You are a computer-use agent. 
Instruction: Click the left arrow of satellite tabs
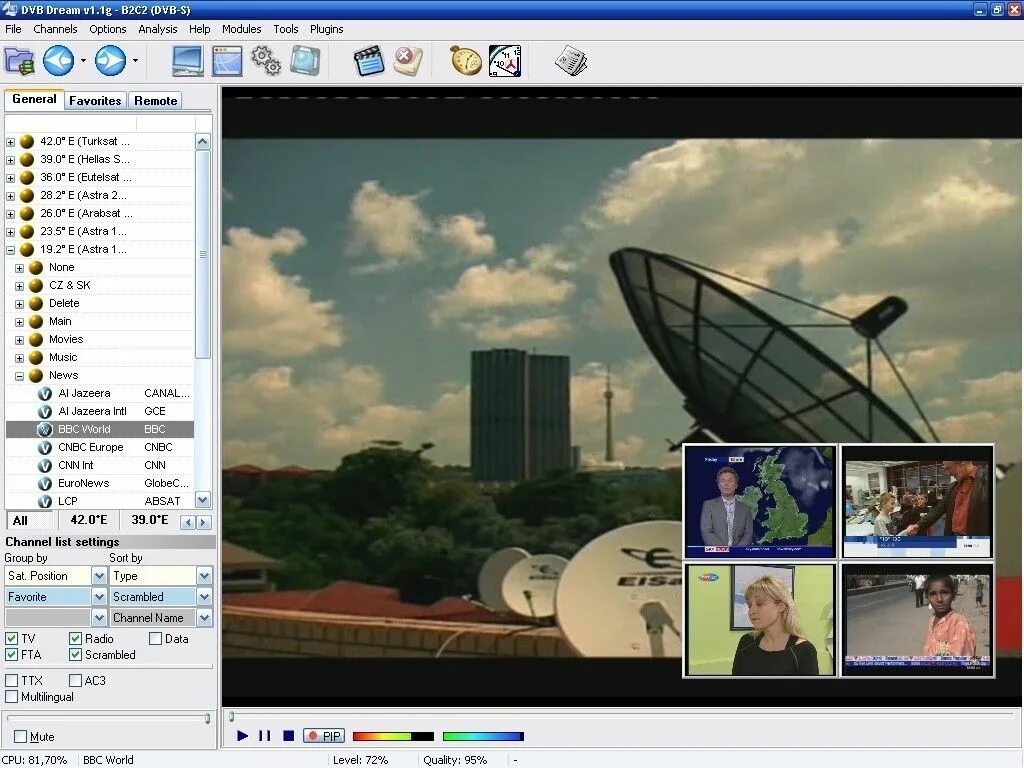189,522
